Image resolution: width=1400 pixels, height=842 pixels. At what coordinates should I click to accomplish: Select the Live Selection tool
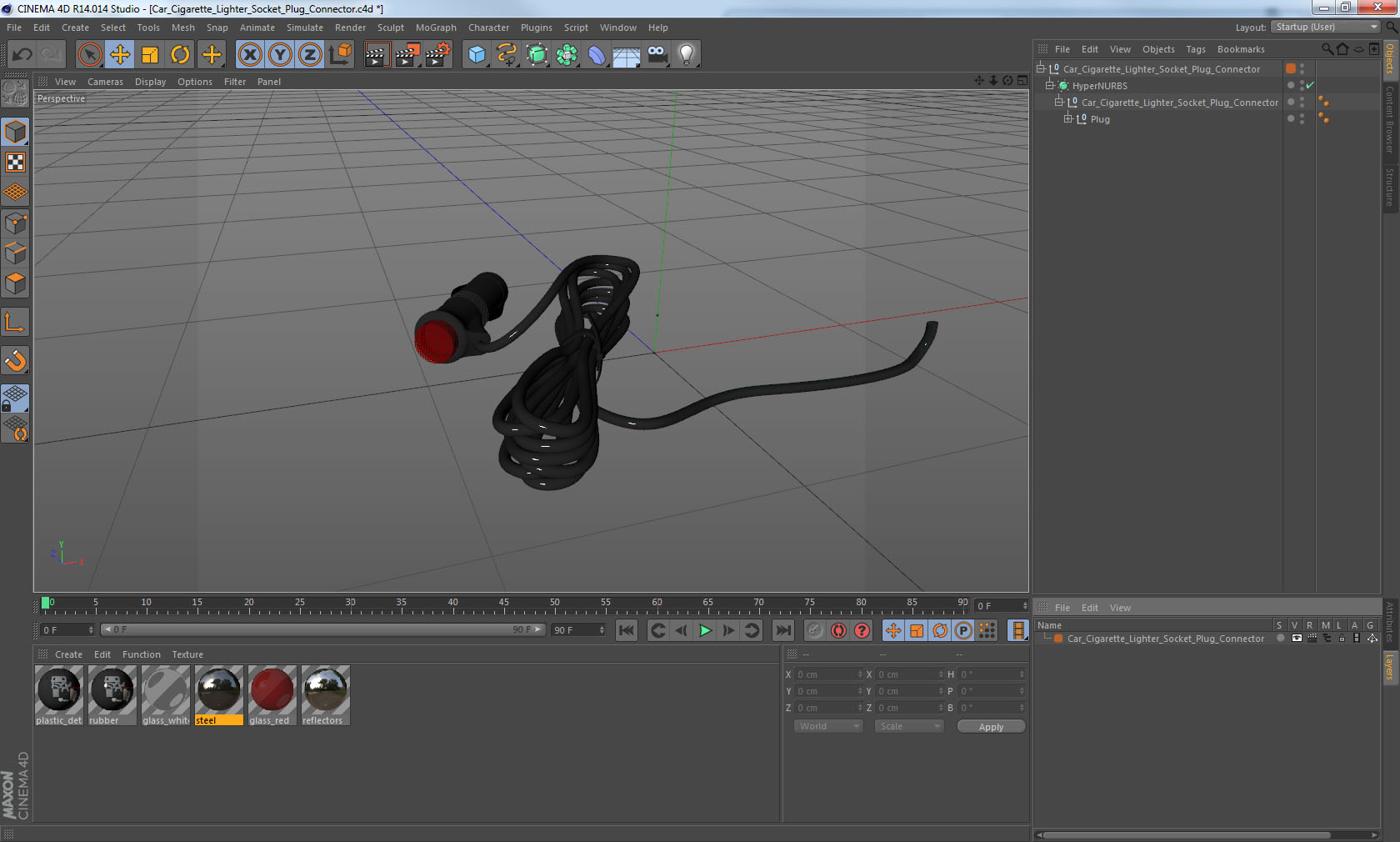click(x=89, y=55)
